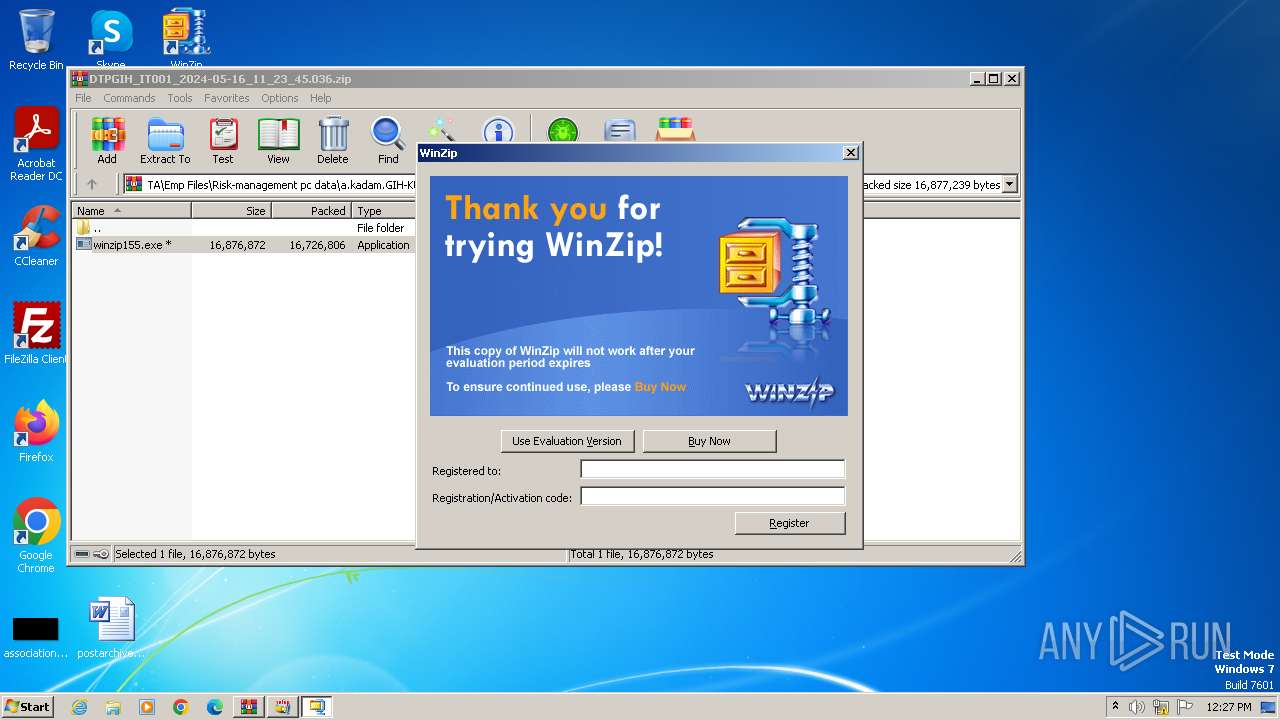Open Windows Explorer from taskbar
The image size is (1280, 720).
pos(113,707)
